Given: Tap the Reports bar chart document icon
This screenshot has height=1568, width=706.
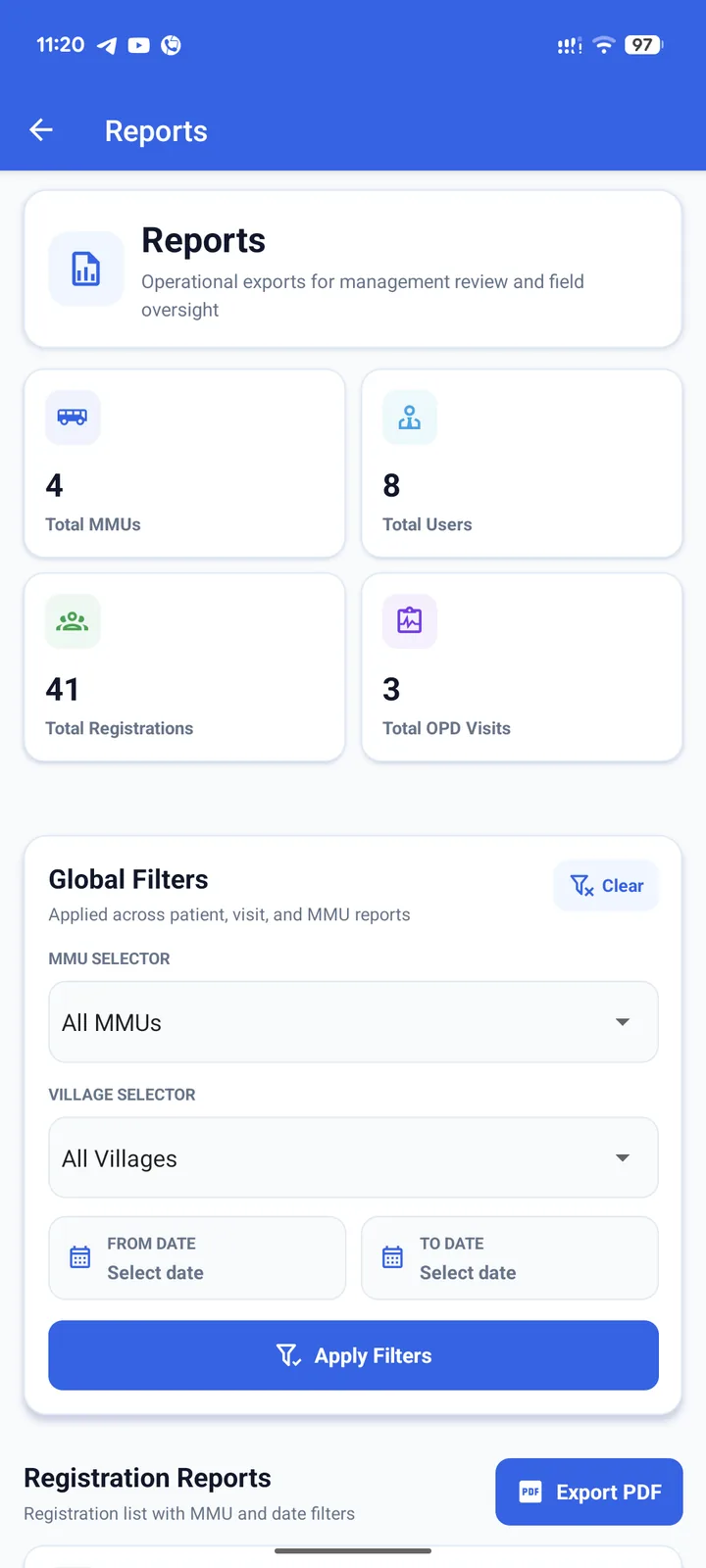Looking at the screenshot, I should coord(86,269).
